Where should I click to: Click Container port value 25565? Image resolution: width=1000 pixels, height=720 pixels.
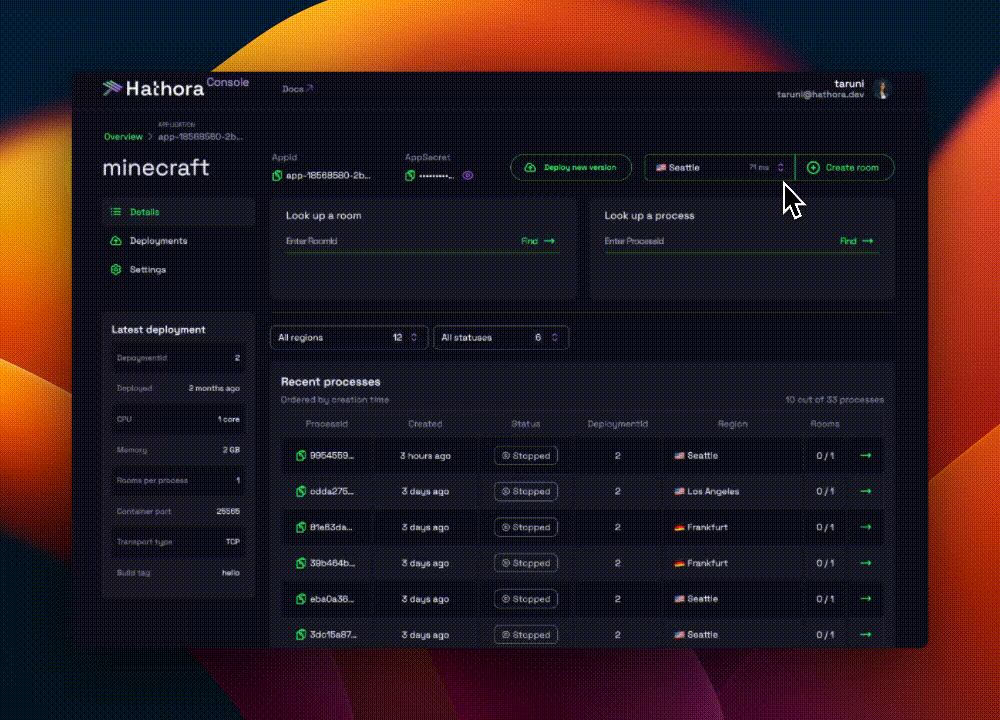(x=228, y=511)
